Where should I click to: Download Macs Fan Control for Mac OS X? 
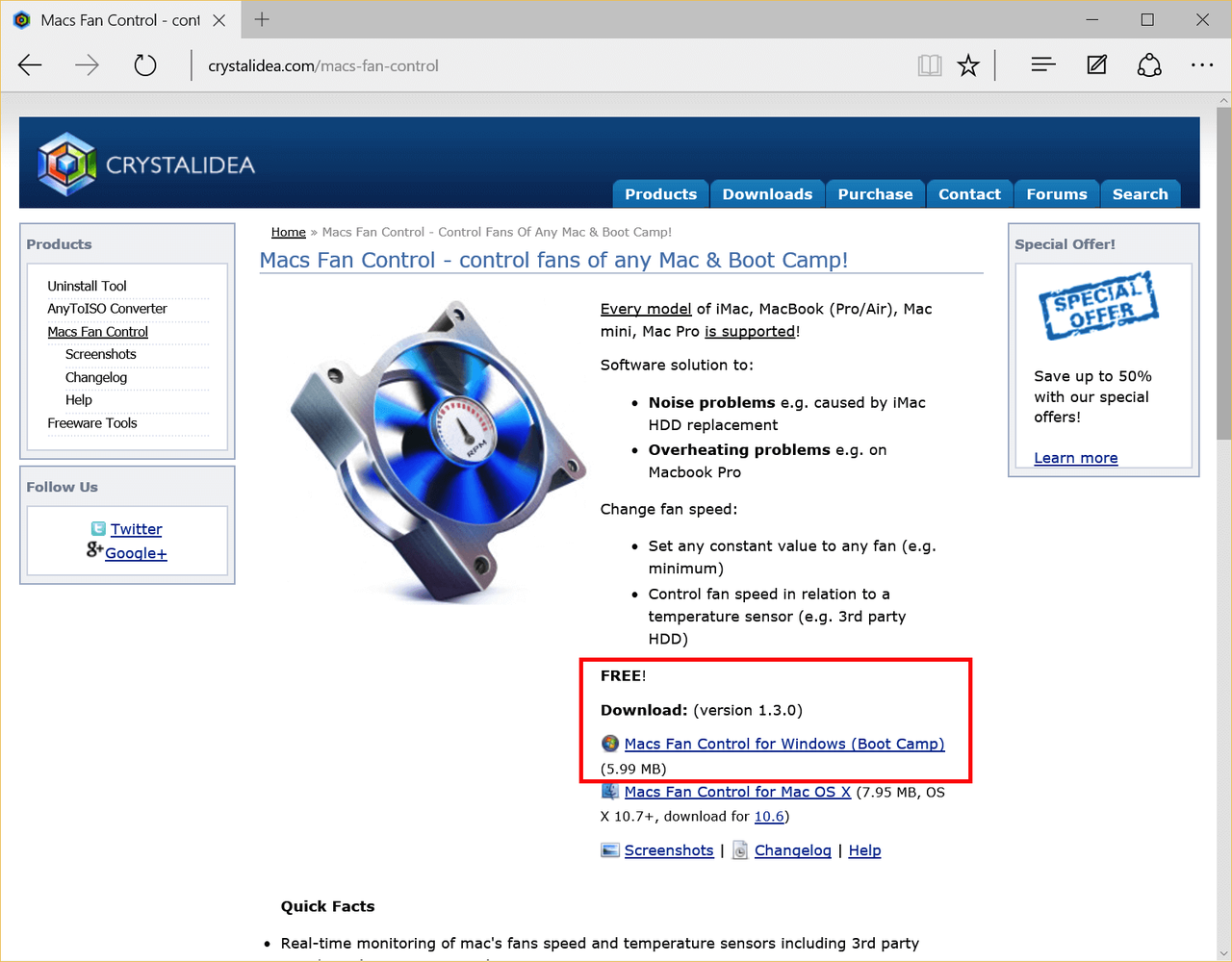(x=738, y=792)
